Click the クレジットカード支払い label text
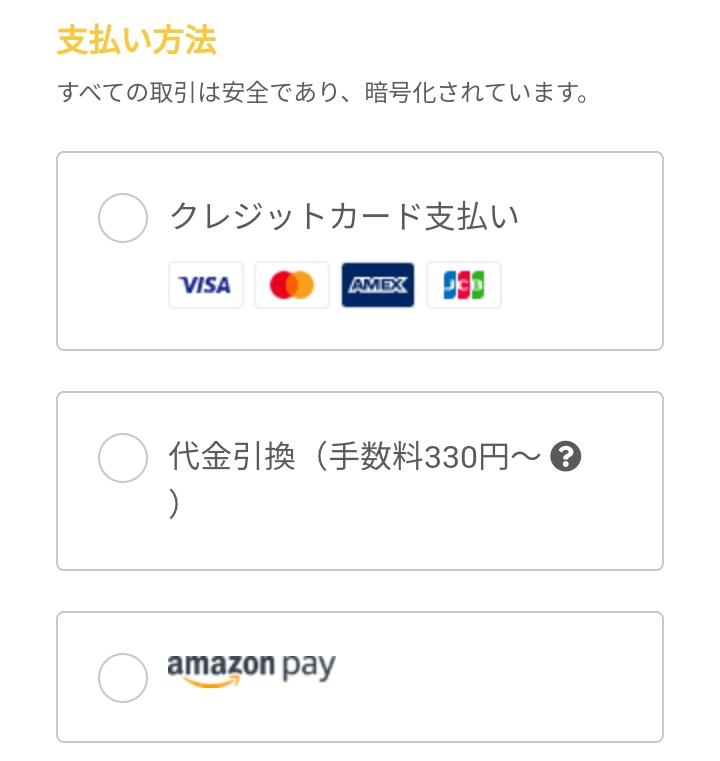 344,216
